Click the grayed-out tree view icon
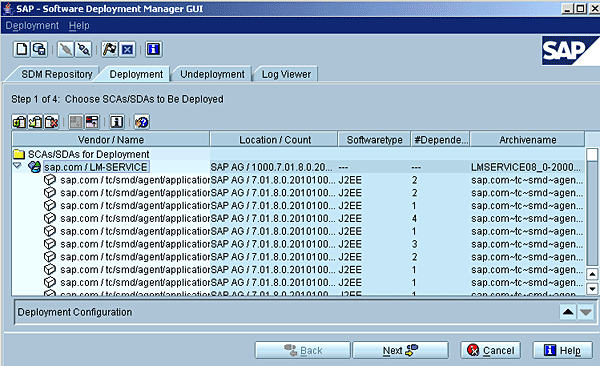 [x=76, y=122]
